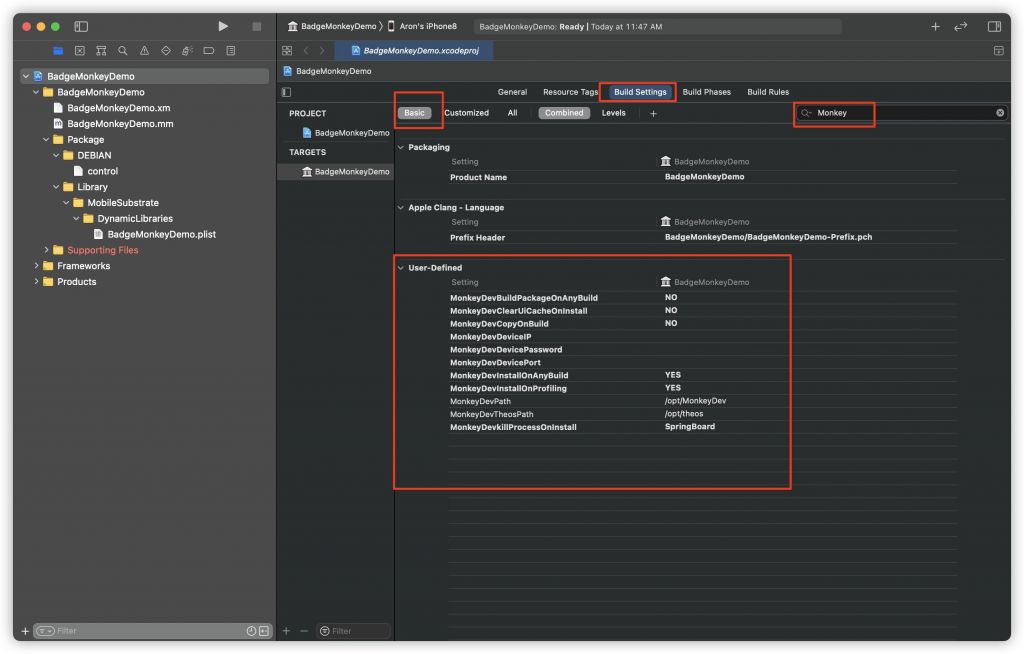Open the related items grid icon
This screenshot has width=1024, height=654.
pos(287,50)
